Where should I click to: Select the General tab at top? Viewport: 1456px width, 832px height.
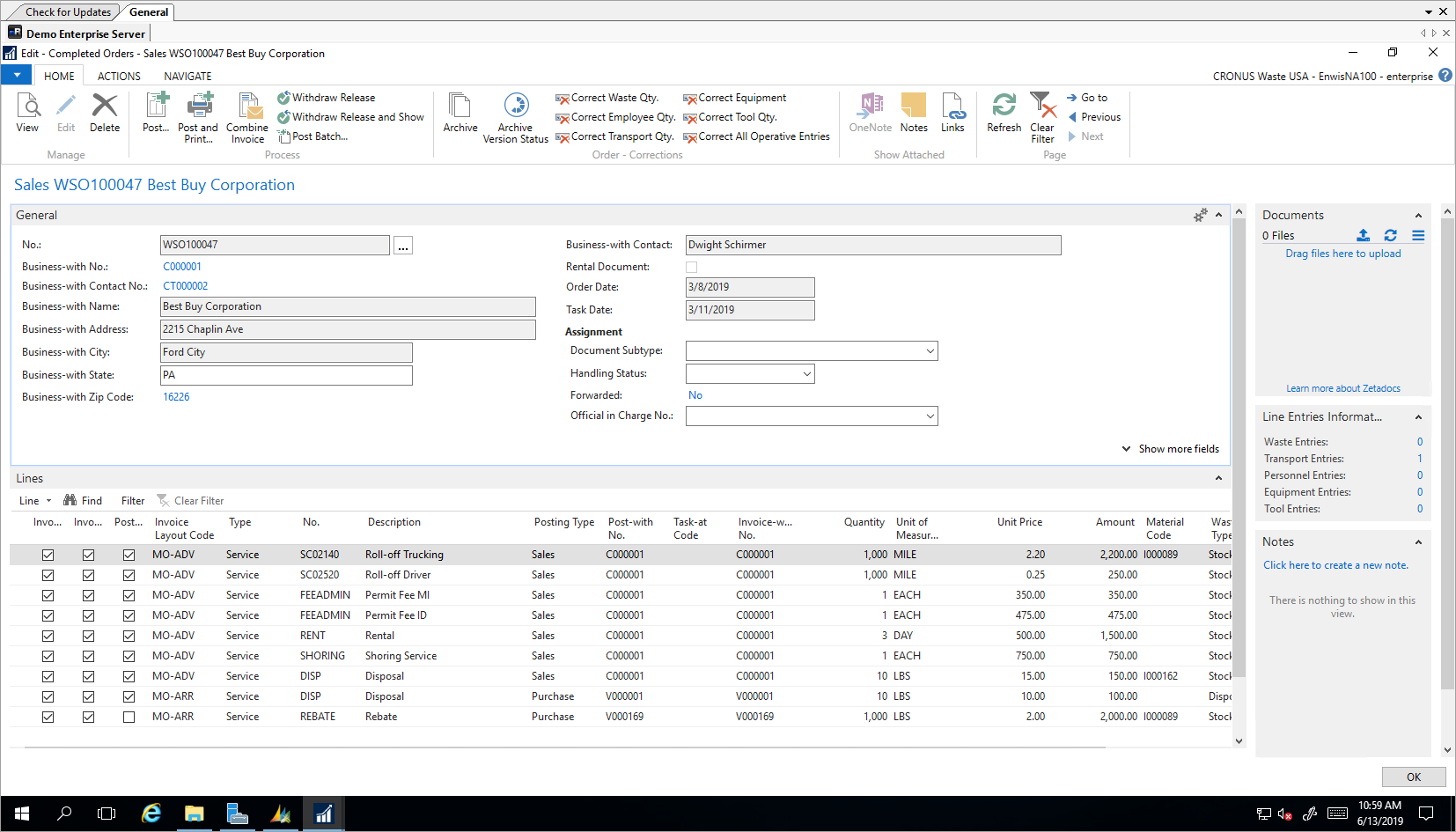pos(149,12)
